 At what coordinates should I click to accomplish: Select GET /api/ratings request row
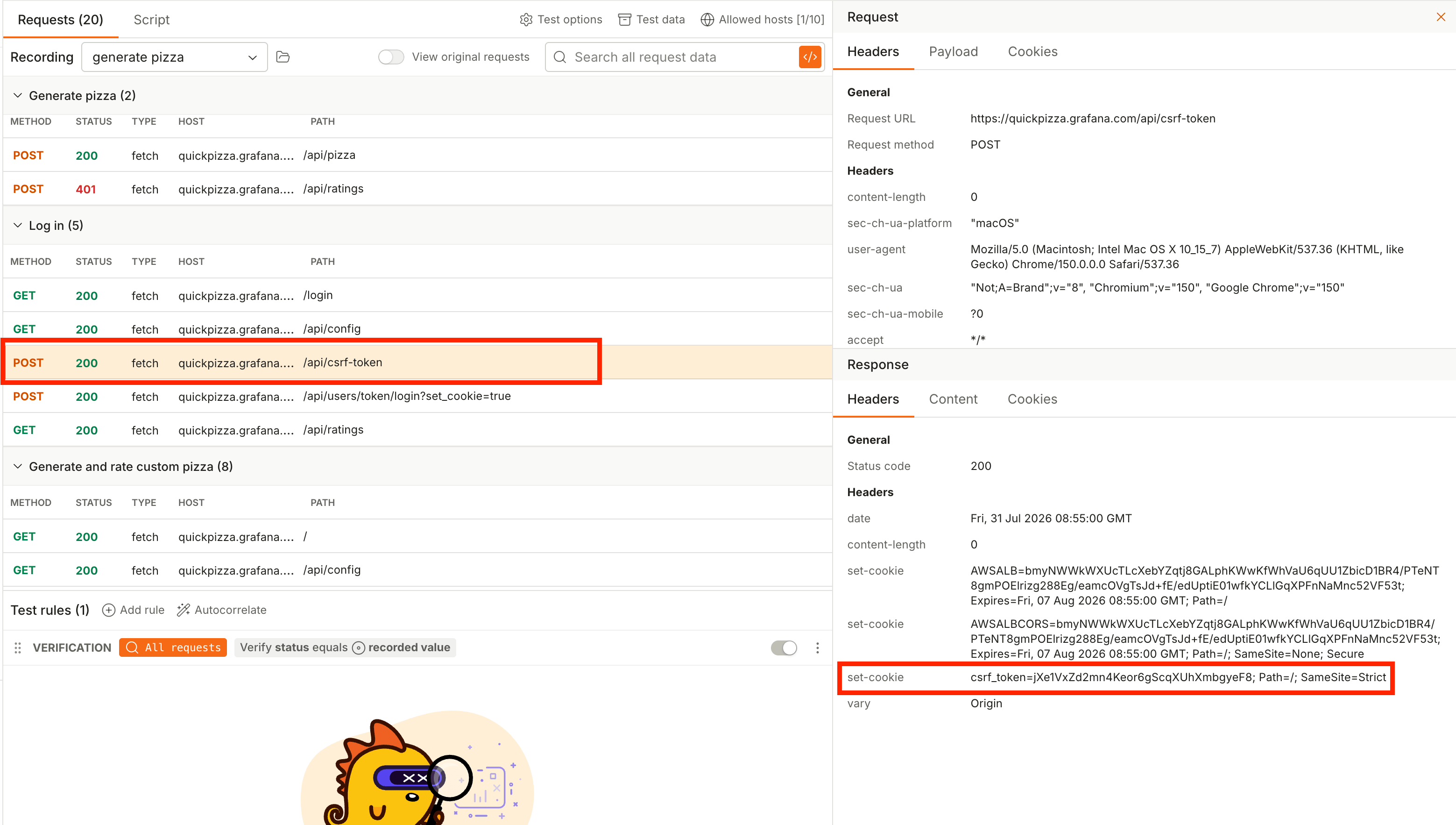pos(417,429)
